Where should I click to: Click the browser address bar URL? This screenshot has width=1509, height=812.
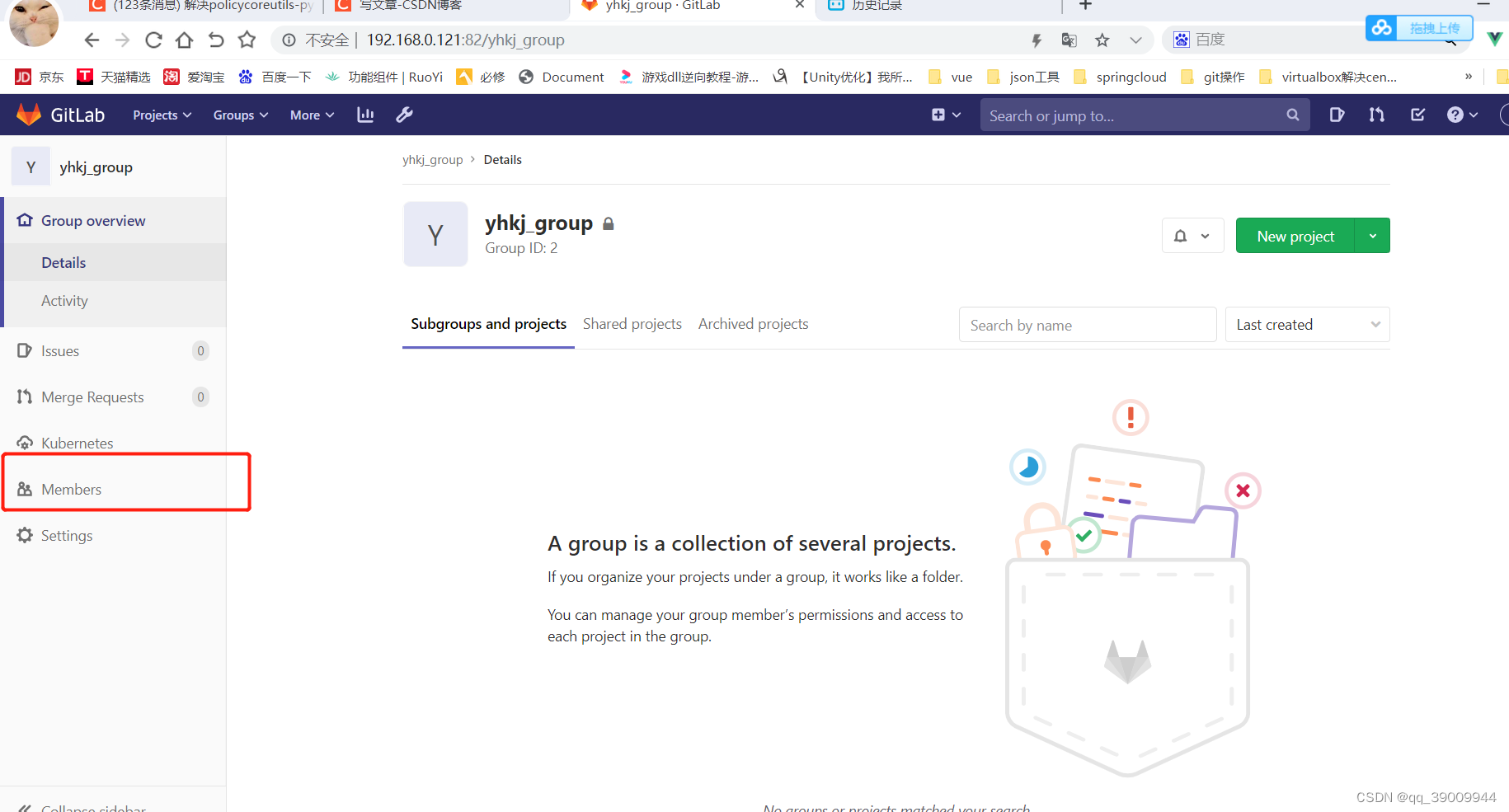466,40
